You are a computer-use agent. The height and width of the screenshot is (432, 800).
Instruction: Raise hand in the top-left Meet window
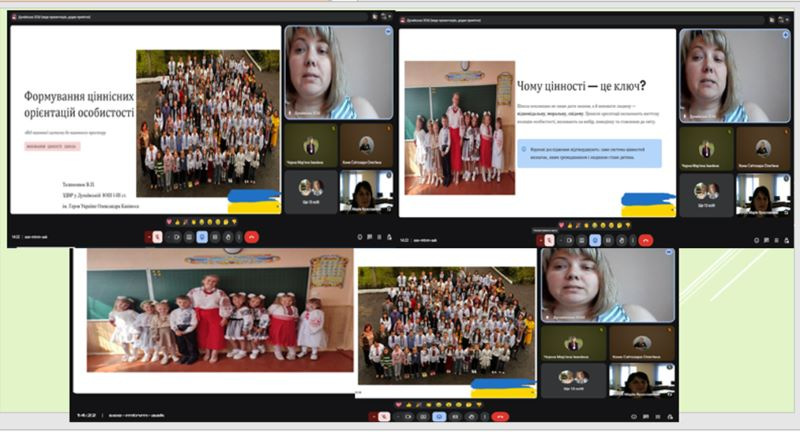[x=228, y=237]
